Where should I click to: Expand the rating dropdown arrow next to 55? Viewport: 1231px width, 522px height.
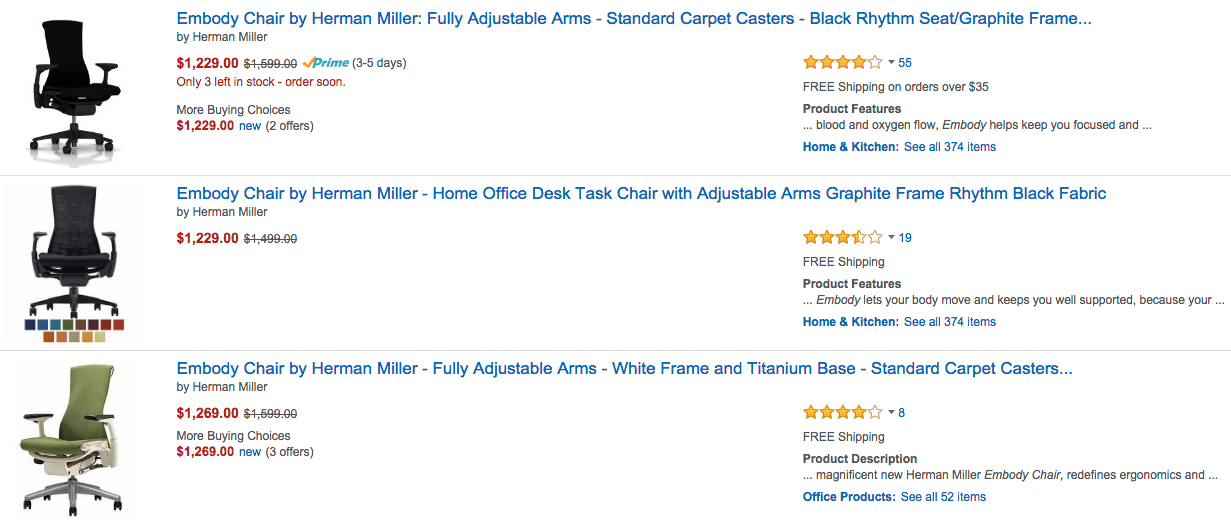pyautogui.click(x=891, y=63)
